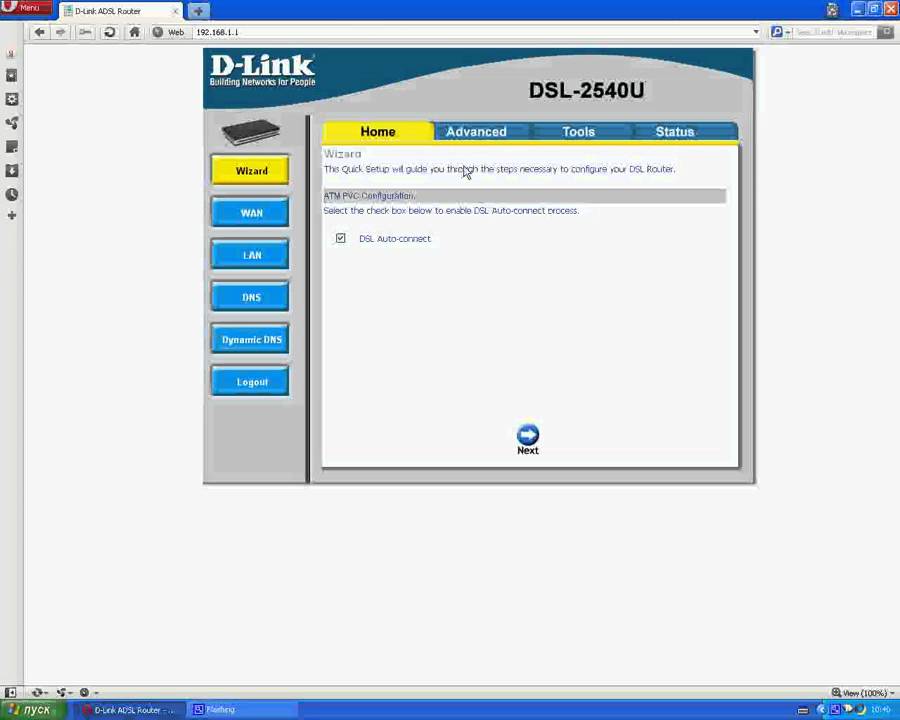Close the D-Link ADSL Router tab
The image size is (900, 720).
[x=176, y=11]
